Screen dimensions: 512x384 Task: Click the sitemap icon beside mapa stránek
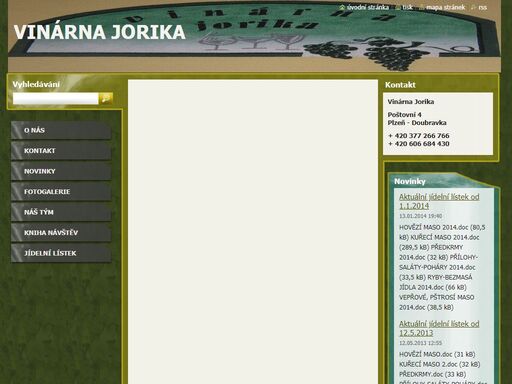click(422, 7)
